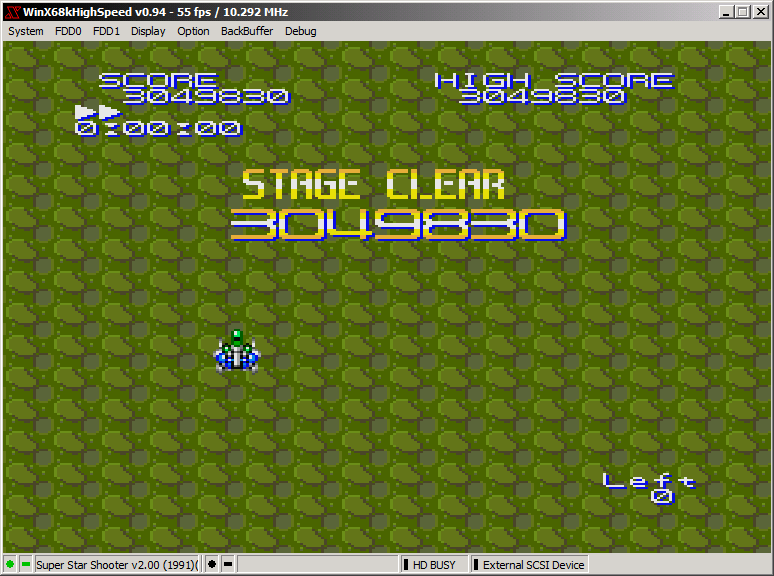This screenshot has height=576, width=774.
Task: Open the Display menu
Action: 148,31
